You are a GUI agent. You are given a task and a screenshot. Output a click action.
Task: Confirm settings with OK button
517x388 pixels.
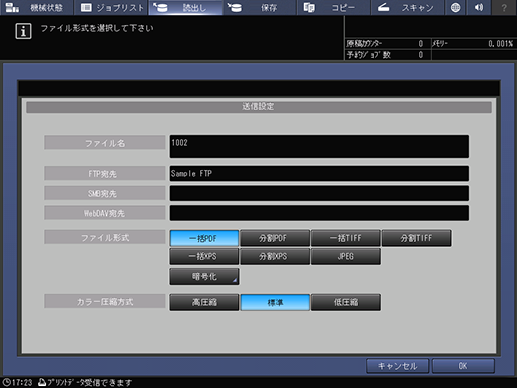(x=463, y=366)
